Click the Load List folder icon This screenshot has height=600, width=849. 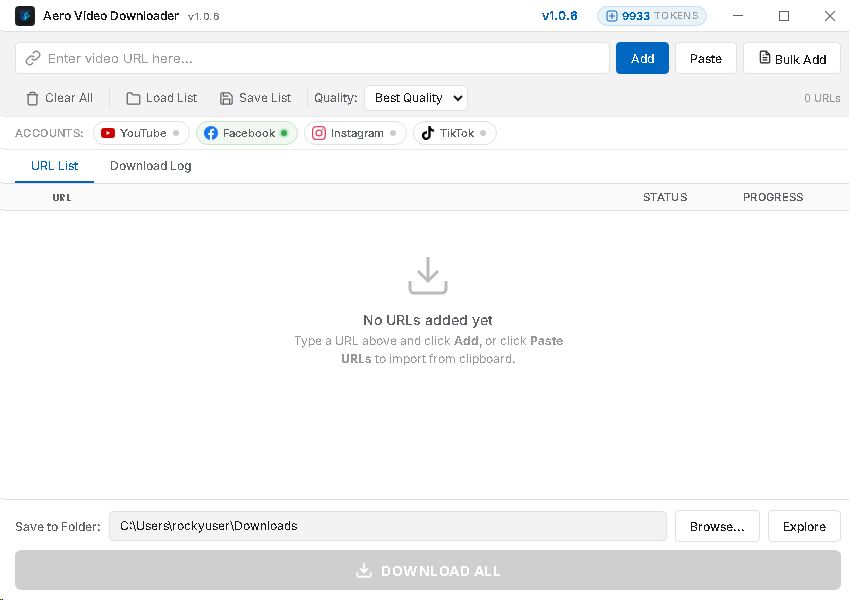pos(133,98)
